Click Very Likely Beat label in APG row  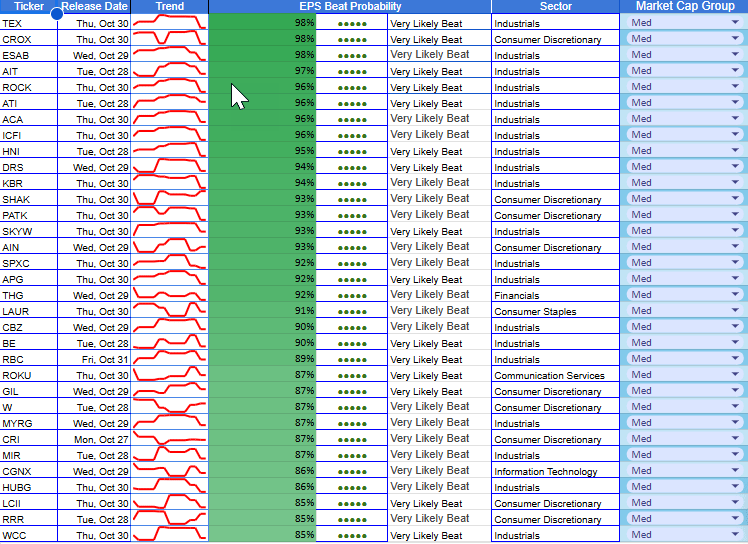426,280
